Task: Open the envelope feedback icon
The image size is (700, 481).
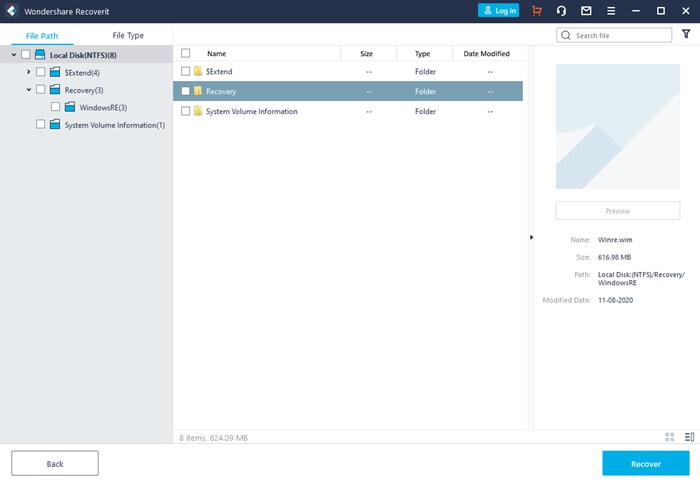Action: (x=586, y=11)
